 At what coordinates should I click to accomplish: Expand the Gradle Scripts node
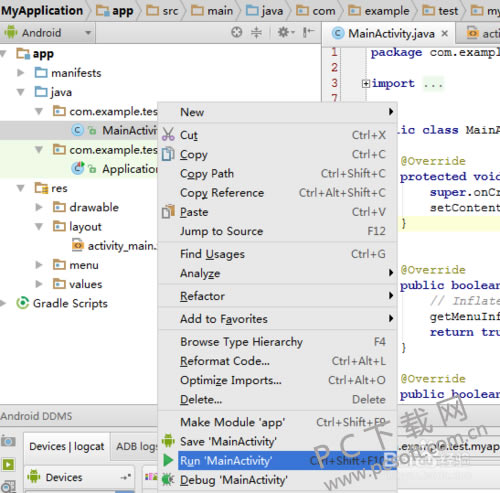point(3,303)
